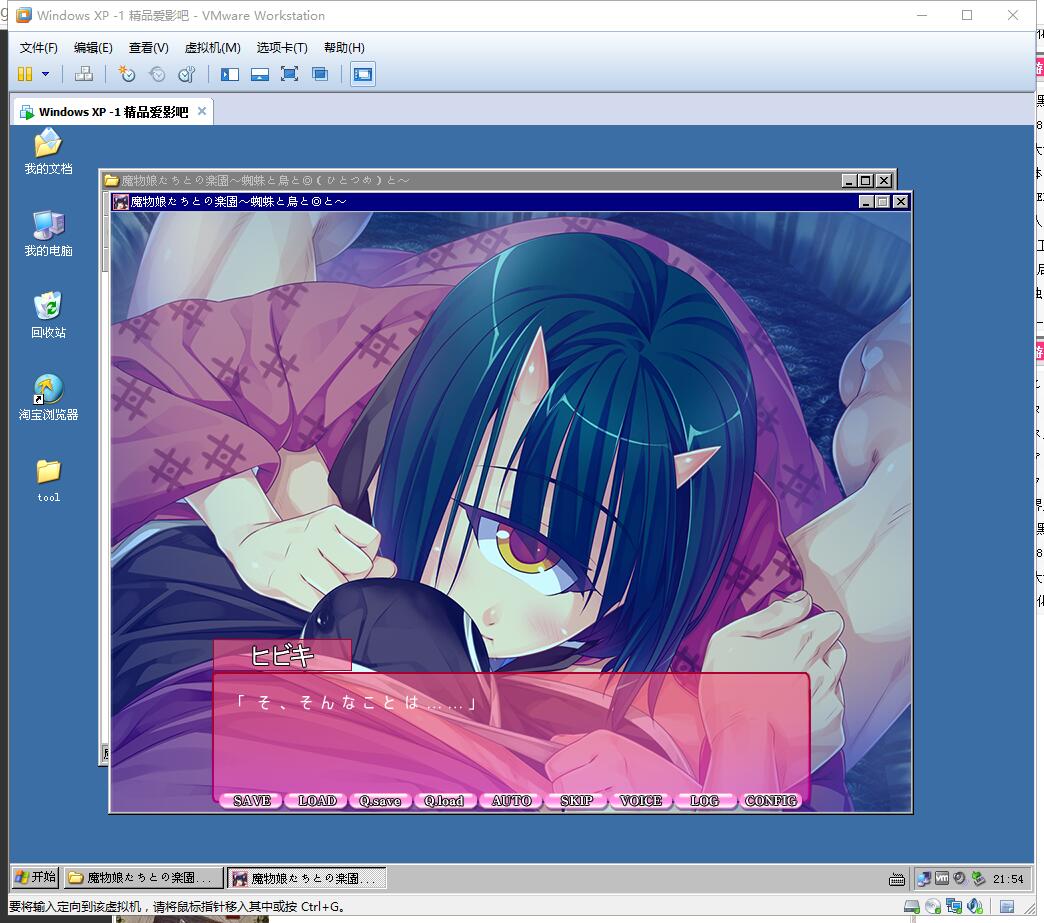
Task: Open the power options dropdown arrow
Action: click(x=45, y=74)
